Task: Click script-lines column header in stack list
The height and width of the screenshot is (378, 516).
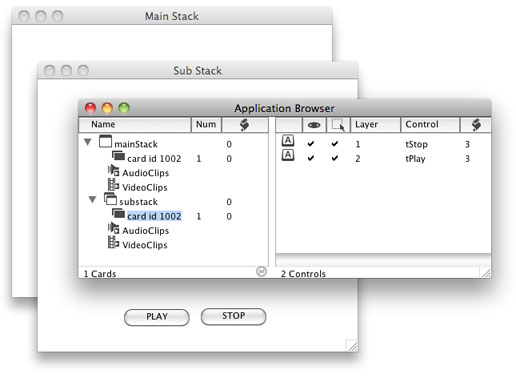Action: 245,125
